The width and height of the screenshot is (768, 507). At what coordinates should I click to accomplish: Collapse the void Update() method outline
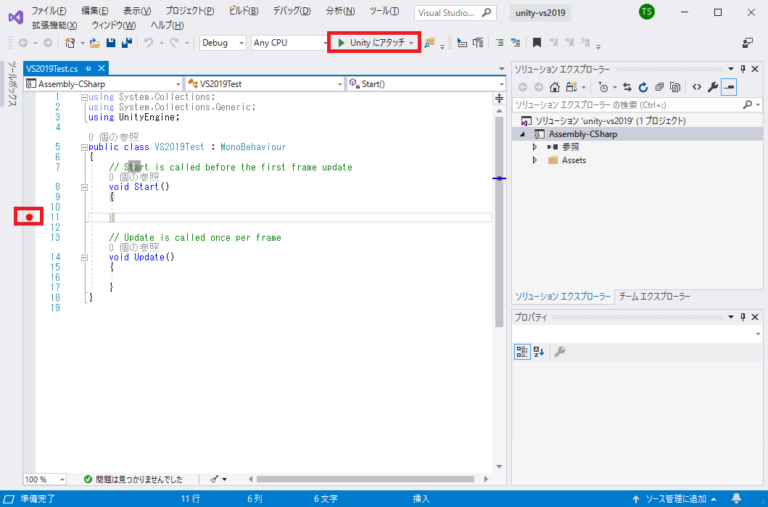[84, 258]
